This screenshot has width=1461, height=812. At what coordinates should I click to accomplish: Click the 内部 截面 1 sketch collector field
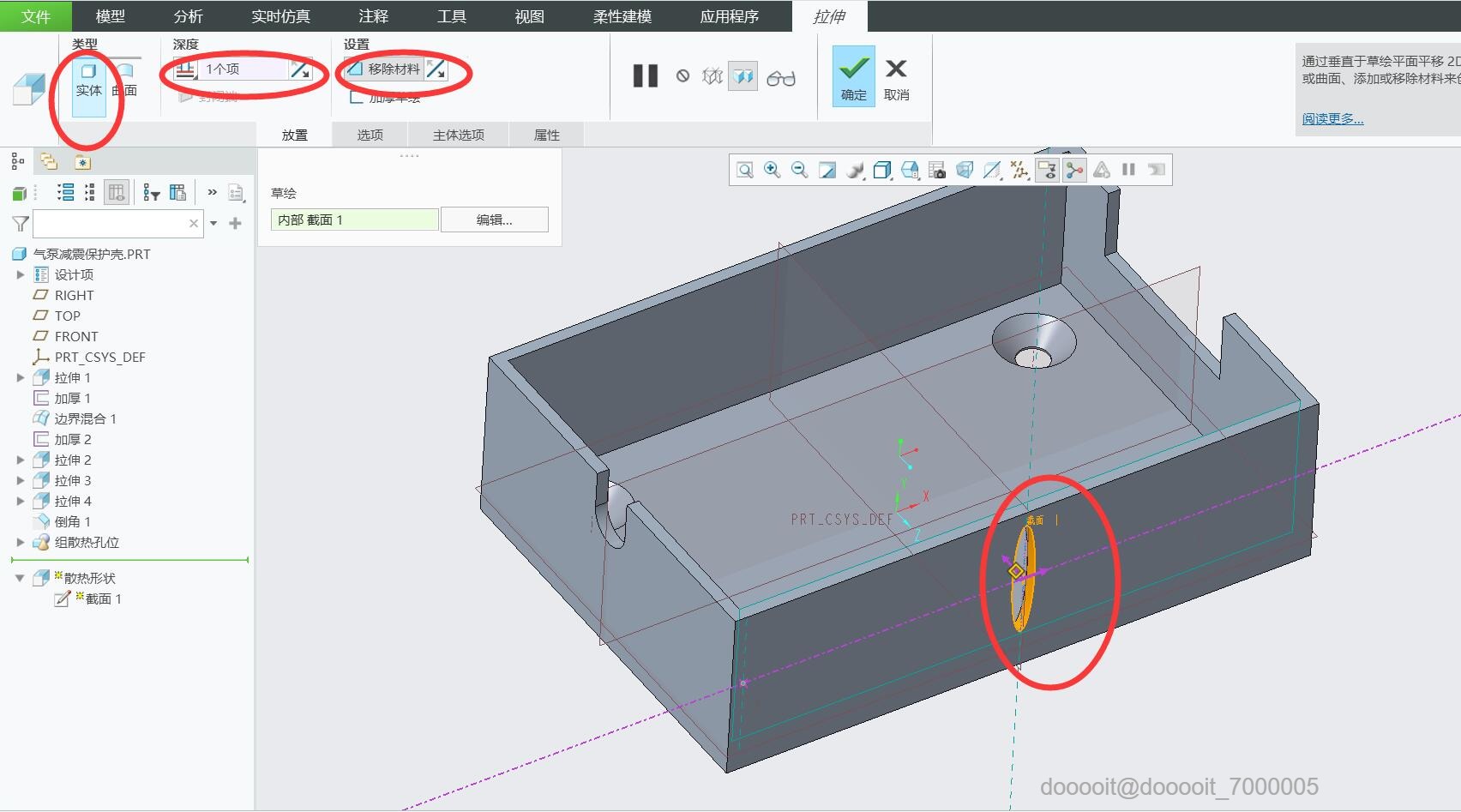(x=354, y=220)
